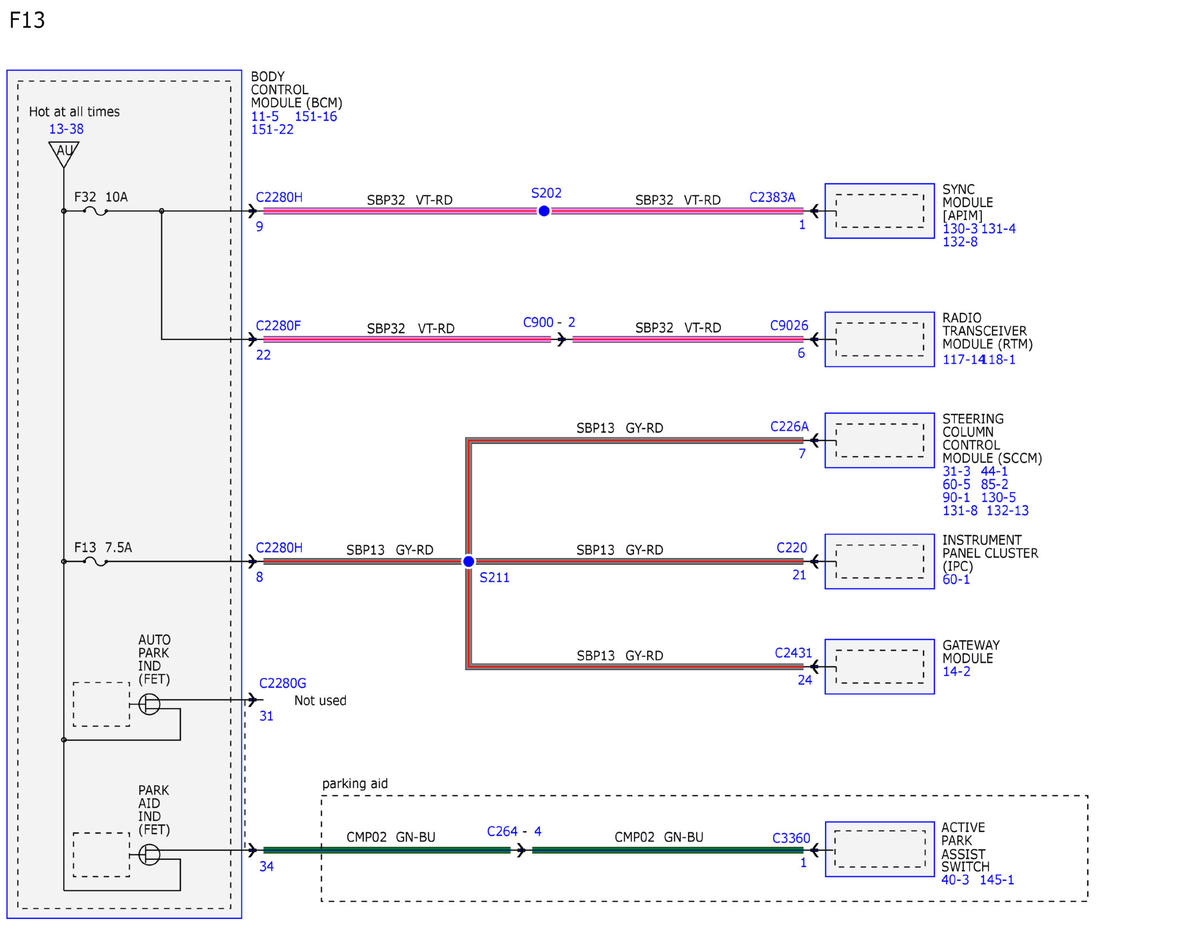1200x927 pixels.
Task: Select the F32 10A fuse symbol
Action: click(x=98, y=211)
